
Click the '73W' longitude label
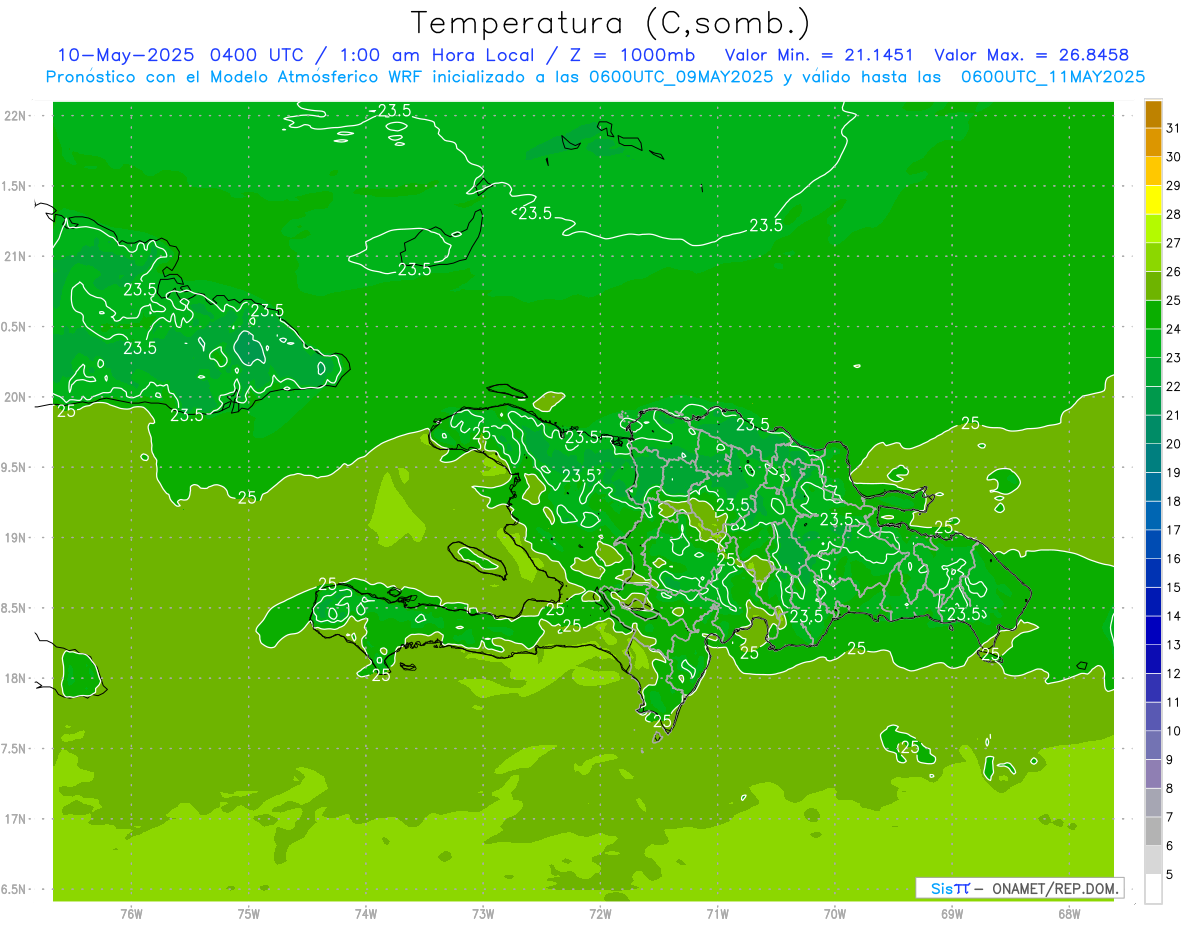click(x=483, y=914)
